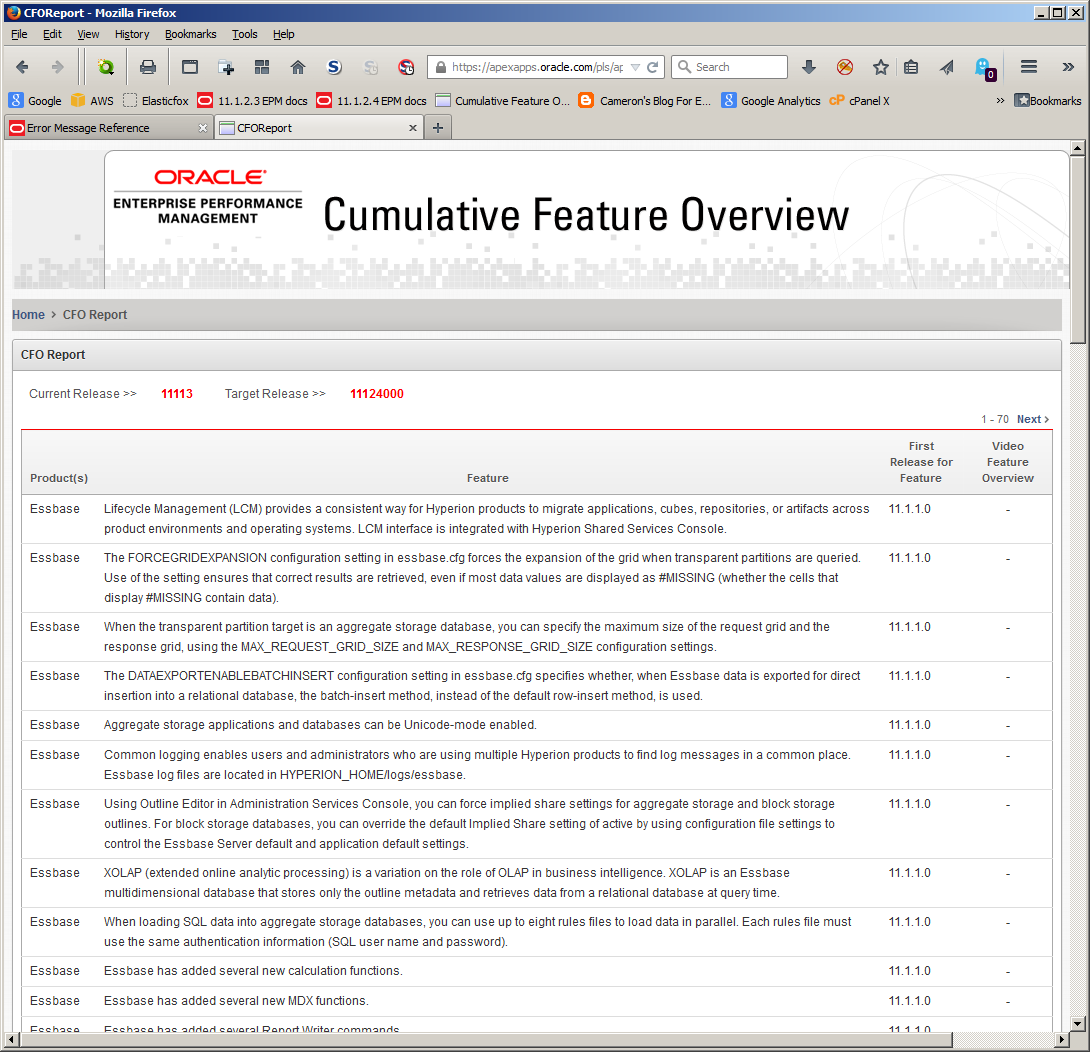Open Cumulative Feature O... bookmark
This screenshot has height=1052, width=1090.
(503, 101)
